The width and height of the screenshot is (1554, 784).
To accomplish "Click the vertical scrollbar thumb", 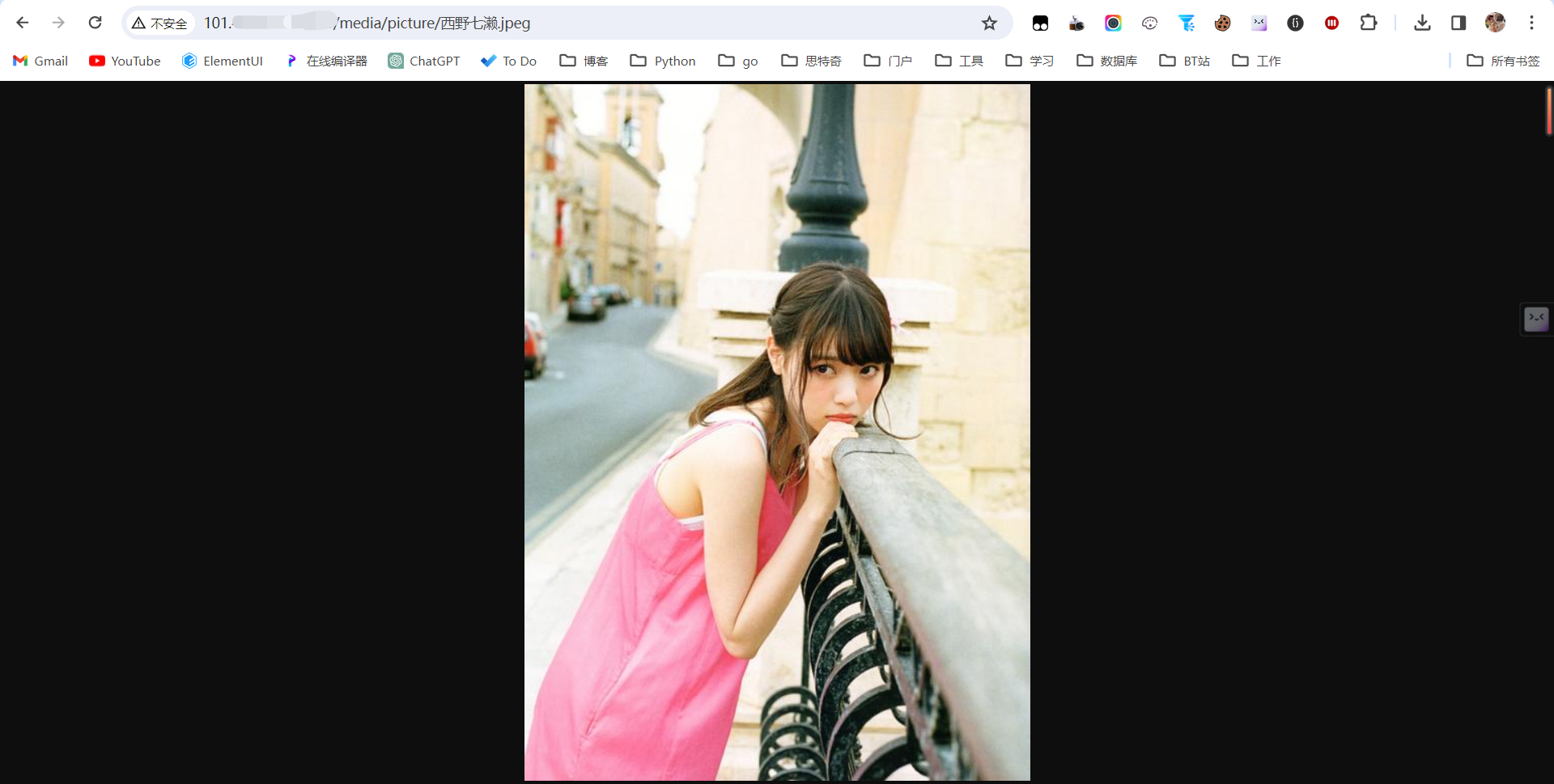I will pyautogui.click(x=1548, y=112).
